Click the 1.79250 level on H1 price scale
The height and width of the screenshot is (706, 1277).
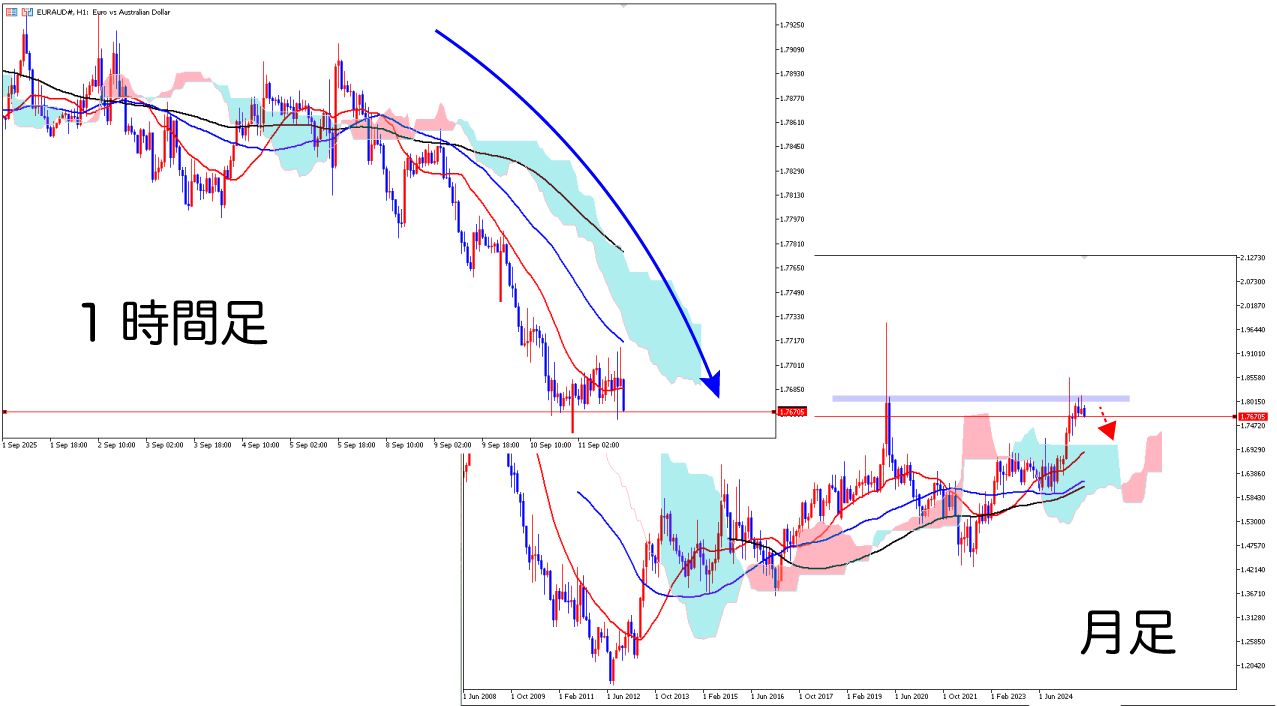pyautogui.click(x=793, y=25)
